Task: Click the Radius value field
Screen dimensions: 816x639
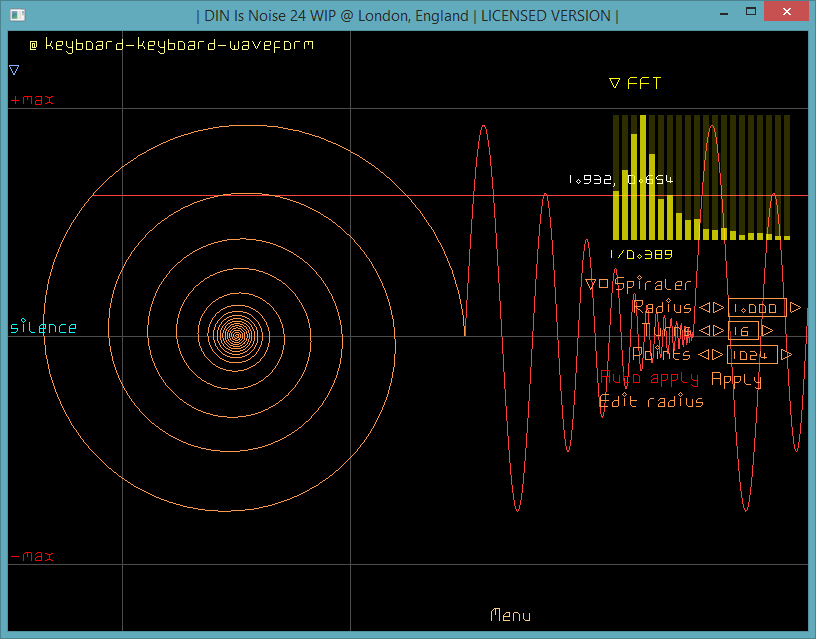Action: pyautogui.click(x=755, y=308)
